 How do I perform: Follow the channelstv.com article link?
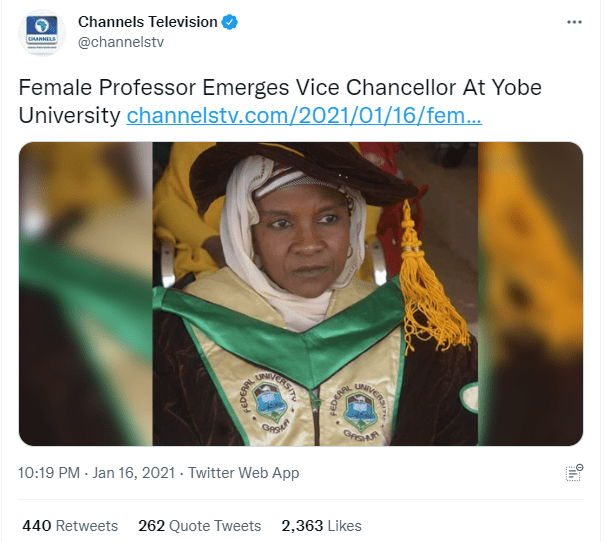point(304,116)
